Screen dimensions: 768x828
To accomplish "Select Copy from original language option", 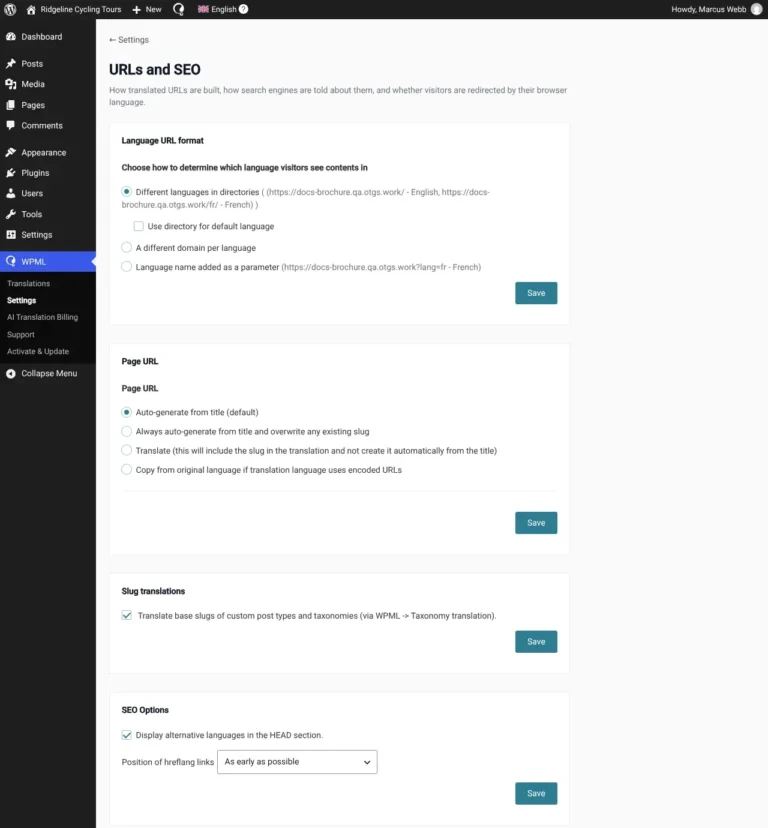I will (126, 469).
